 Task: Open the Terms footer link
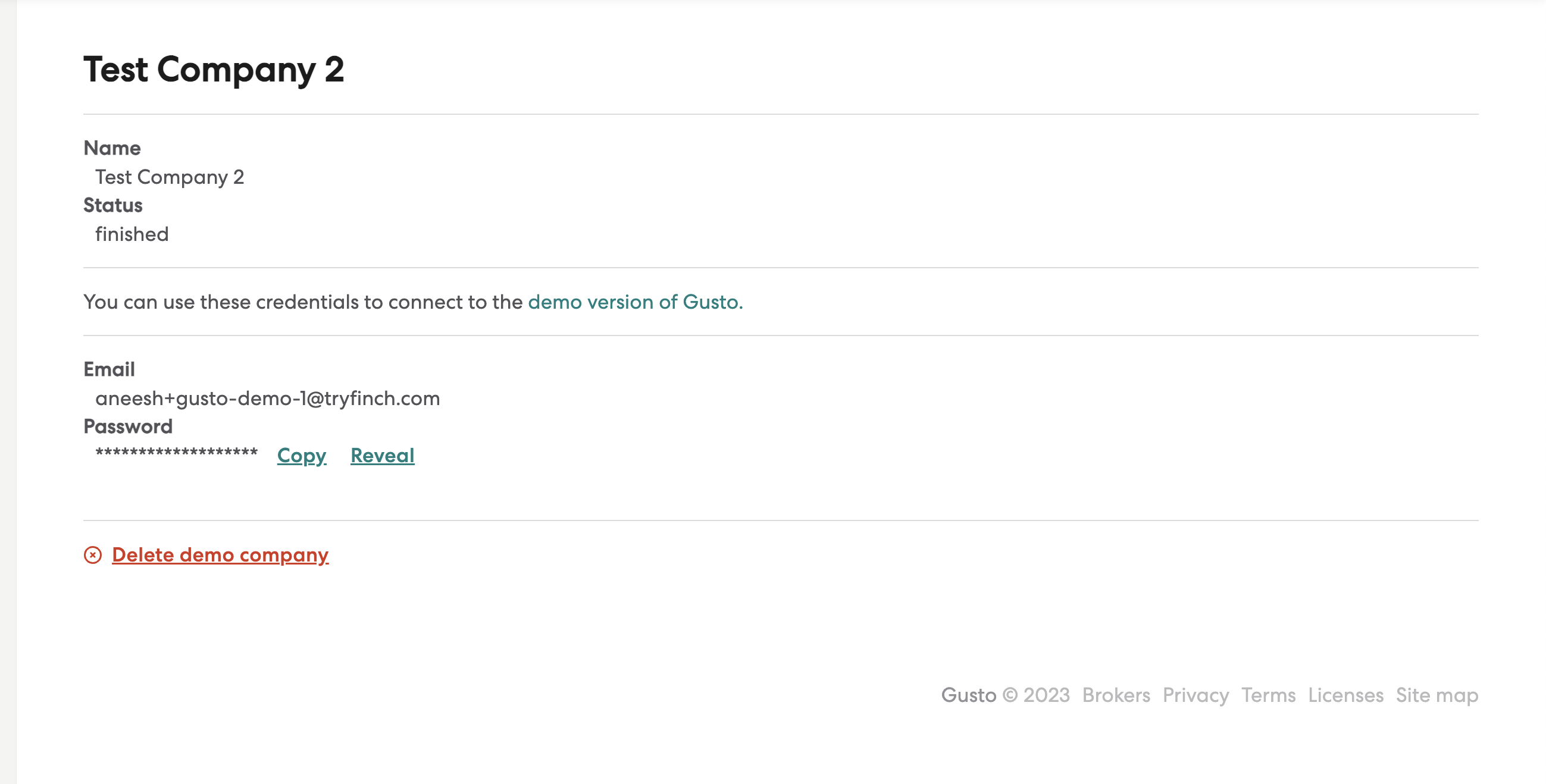pyautogui.click(x=1268, y=695)
